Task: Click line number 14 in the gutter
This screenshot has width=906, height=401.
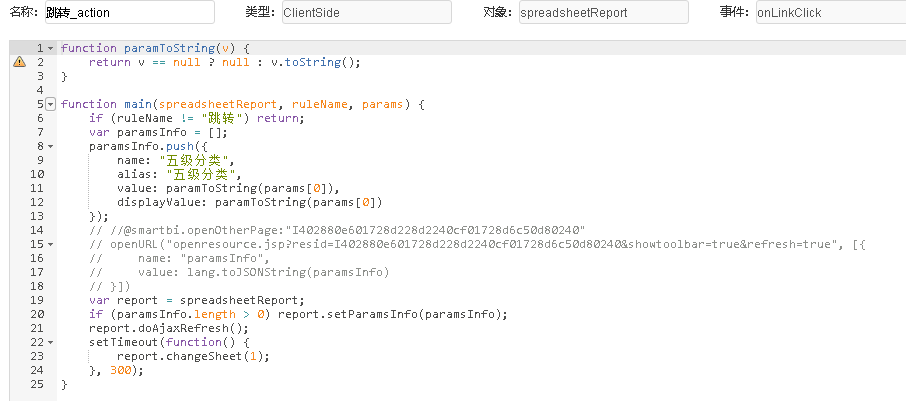Action: coord(38,230)
